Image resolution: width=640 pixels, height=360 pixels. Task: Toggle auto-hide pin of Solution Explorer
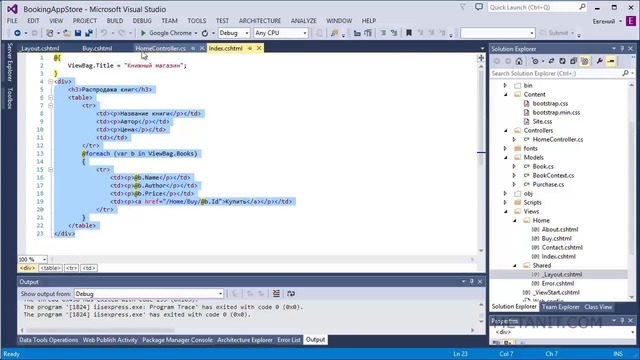pyautogui.click(x=622, y=49)
